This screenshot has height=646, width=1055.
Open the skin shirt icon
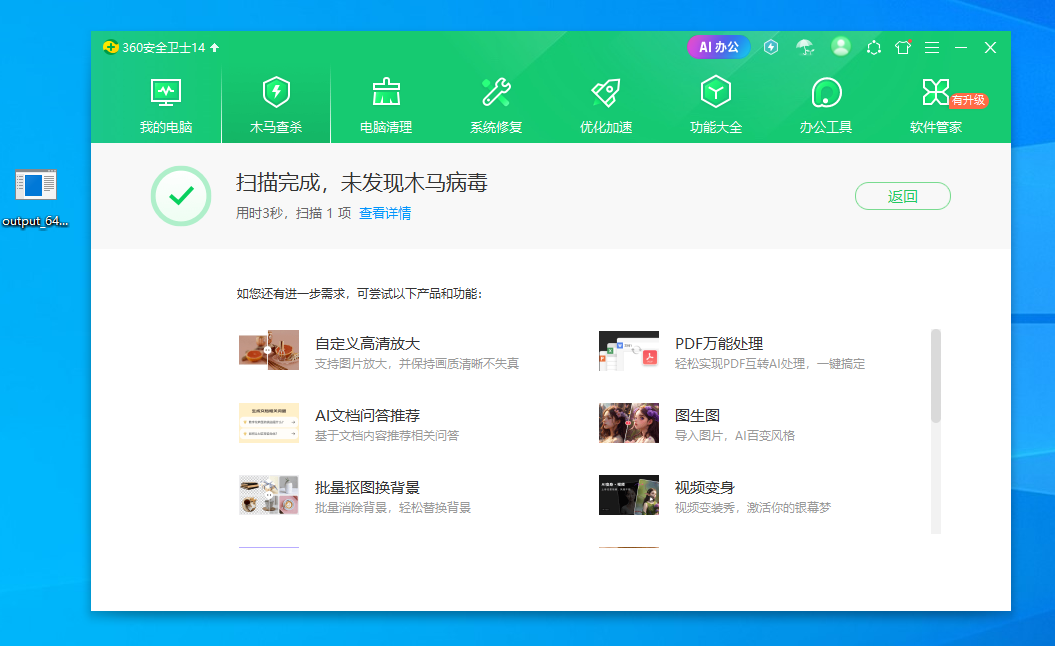(902, 47)
